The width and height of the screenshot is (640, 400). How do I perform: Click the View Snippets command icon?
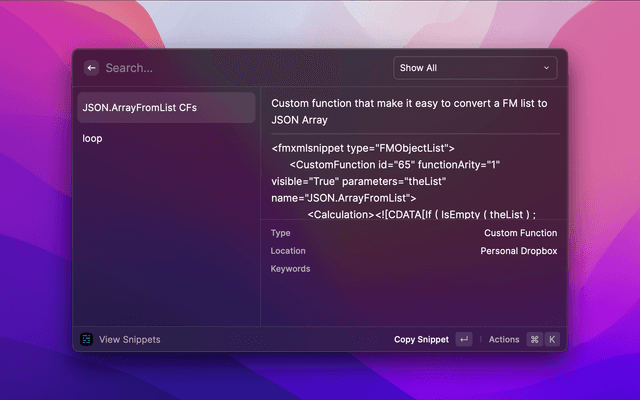[87, 339]
